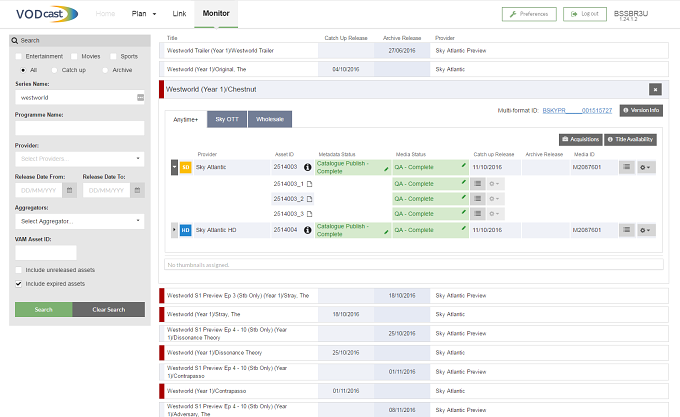
Task: Select the Catch up radio button
Action: (54, 70)
